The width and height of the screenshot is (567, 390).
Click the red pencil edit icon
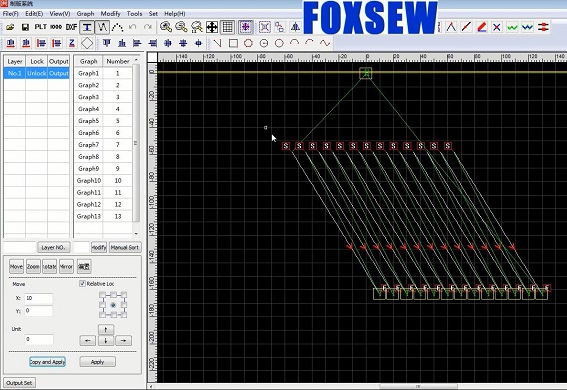click(481, 27)
